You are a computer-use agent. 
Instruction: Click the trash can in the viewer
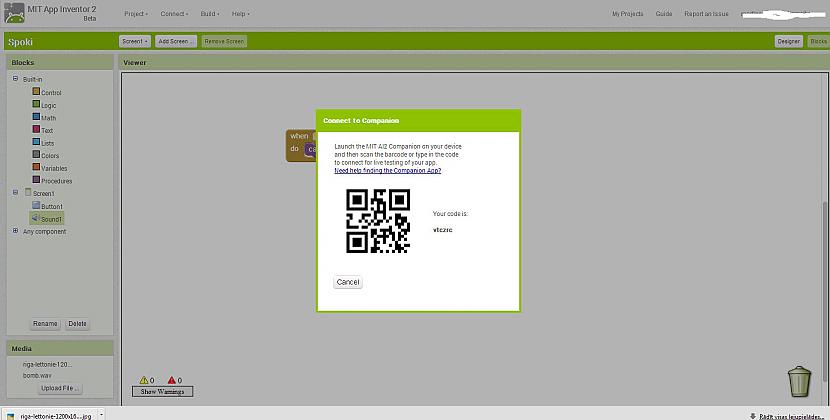(x=799, y=381)
